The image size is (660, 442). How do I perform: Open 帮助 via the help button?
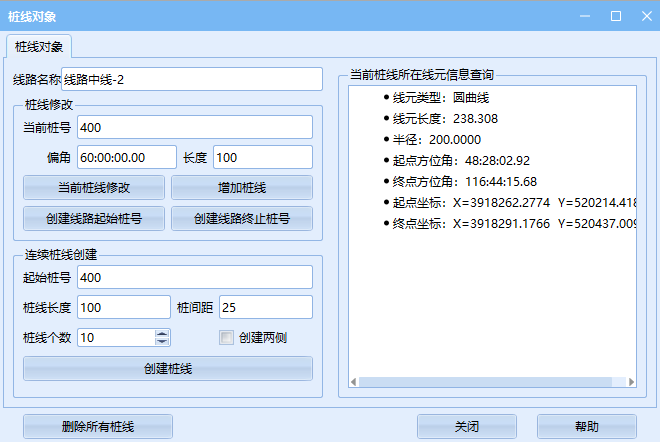click(x=586, y=426)
